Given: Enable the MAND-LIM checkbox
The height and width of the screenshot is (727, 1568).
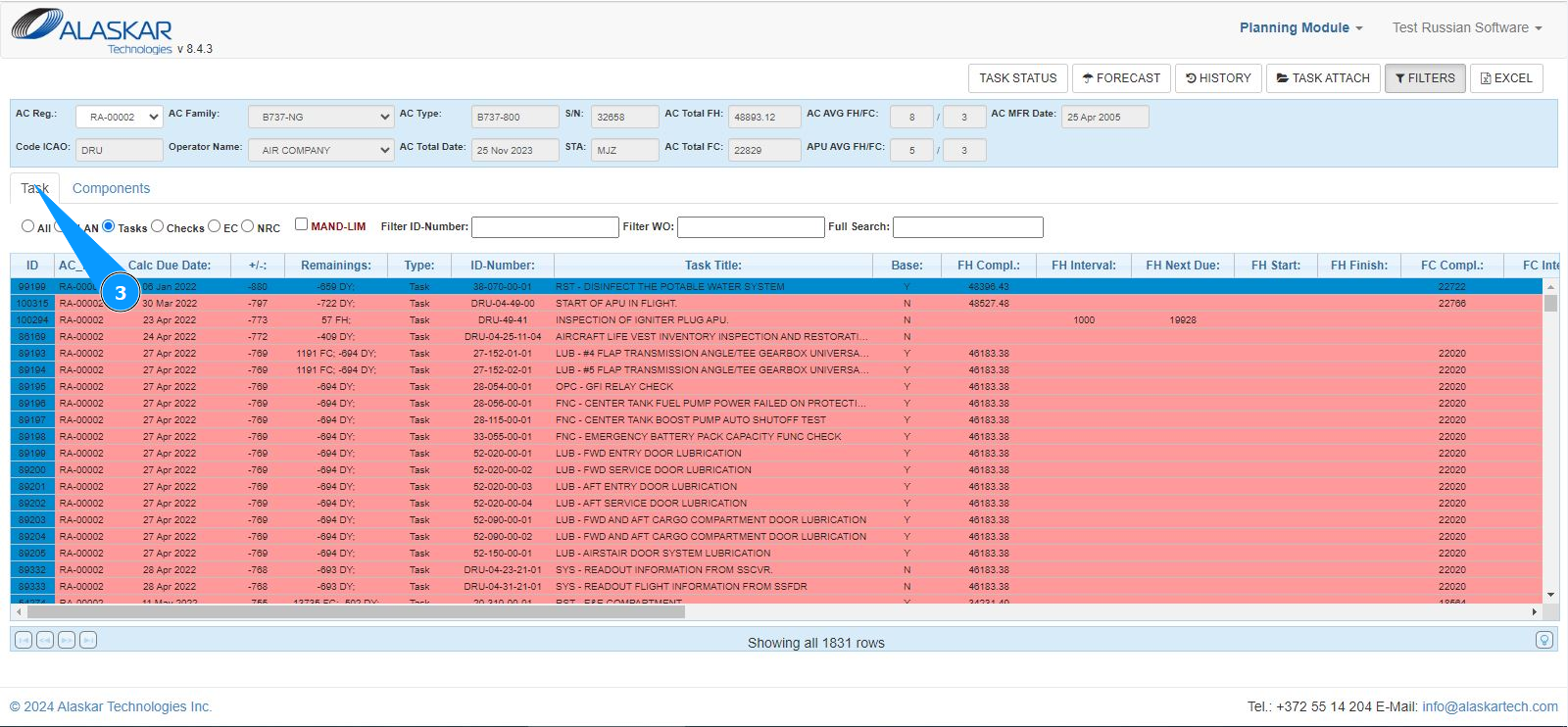Looking at the screenshot, I should tap(302, 224).
